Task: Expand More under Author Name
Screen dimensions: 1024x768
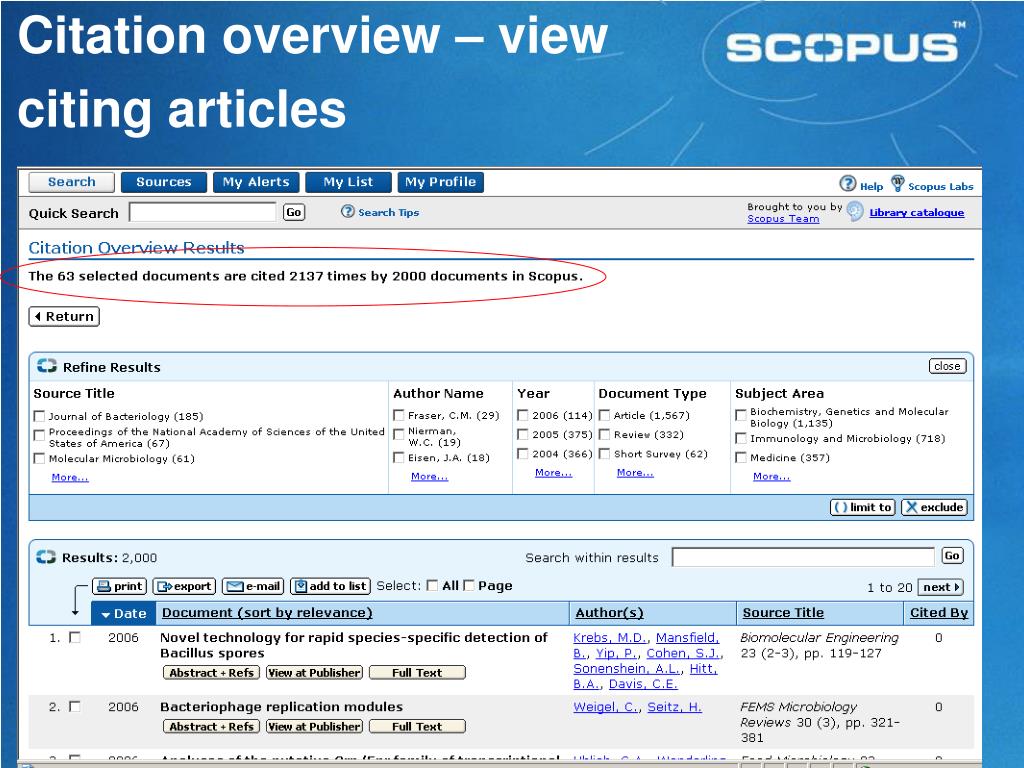Action: coord(429,477)
